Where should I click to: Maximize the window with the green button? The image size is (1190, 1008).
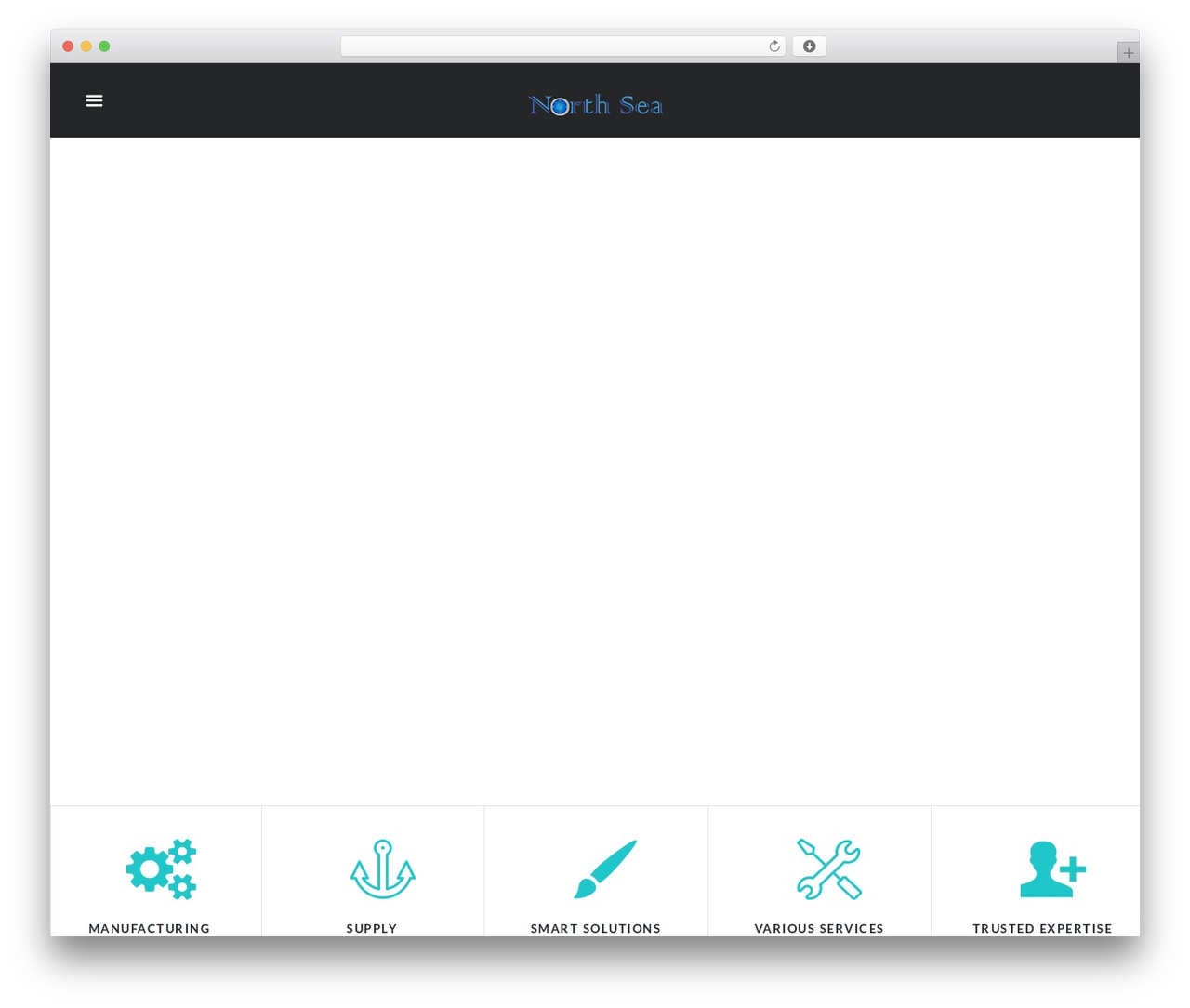click(x=104, y=46)
